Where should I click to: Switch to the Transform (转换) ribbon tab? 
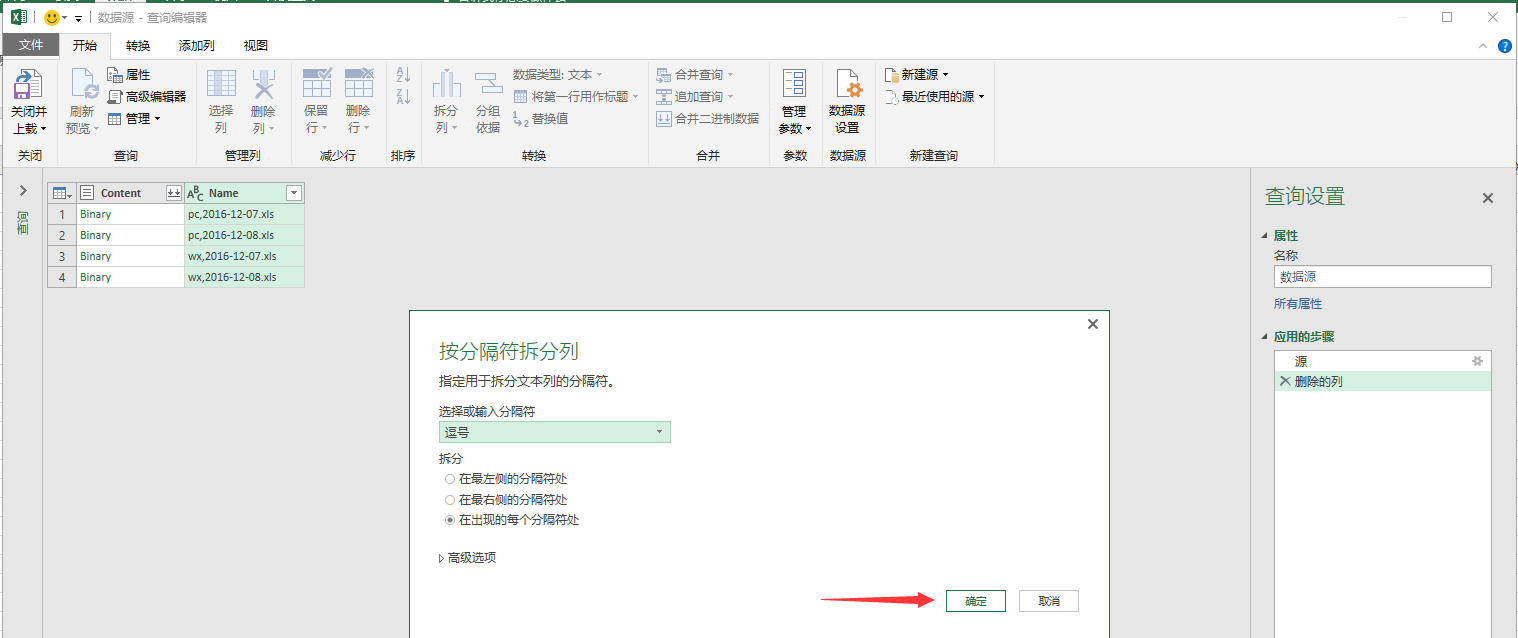(x=138, y=45)
